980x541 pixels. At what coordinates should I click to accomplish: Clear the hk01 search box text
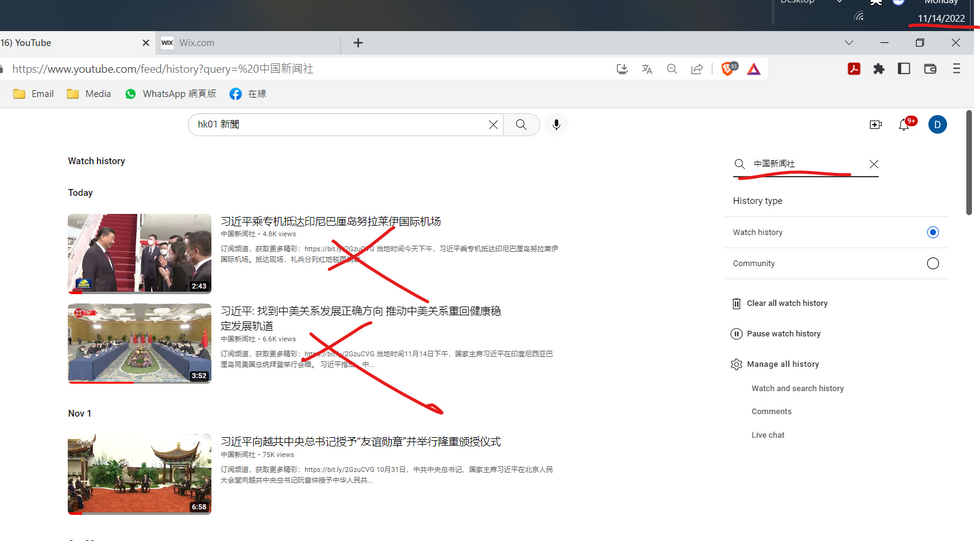(493, 125)
